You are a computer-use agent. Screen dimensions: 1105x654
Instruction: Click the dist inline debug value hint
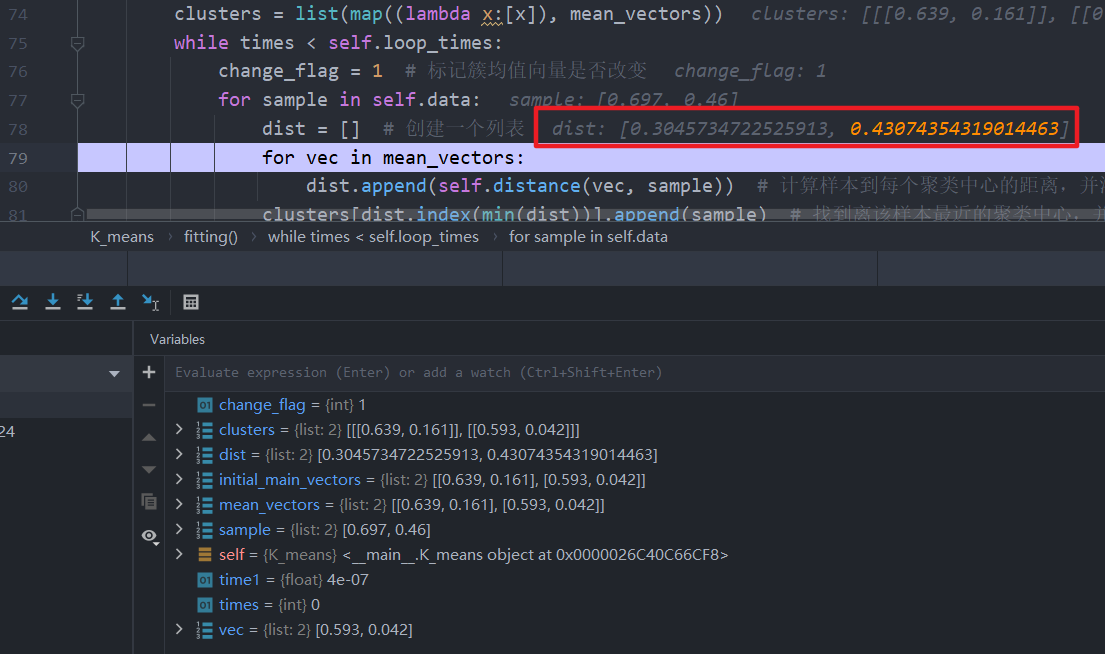coord(810,128)
